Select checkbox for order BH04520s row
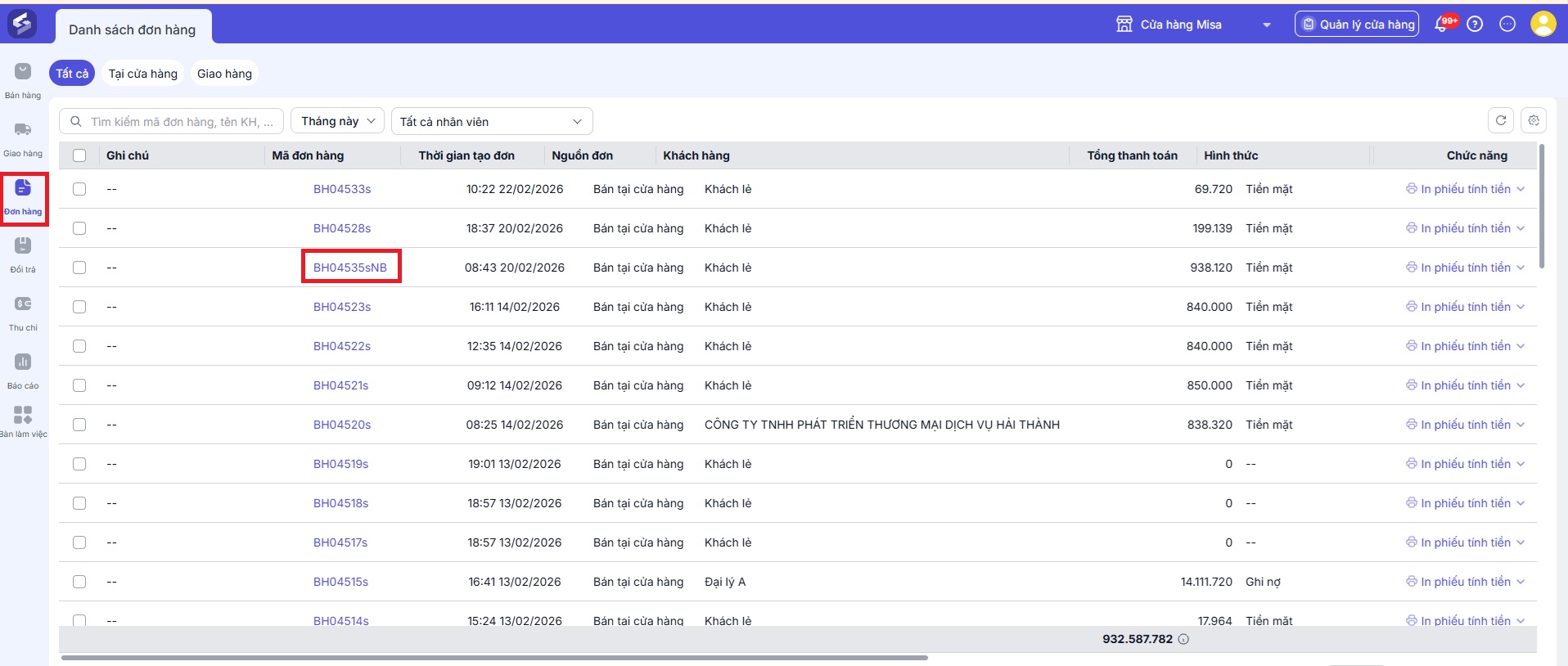This screenshot has height=666, width=1568. point(79,425)
